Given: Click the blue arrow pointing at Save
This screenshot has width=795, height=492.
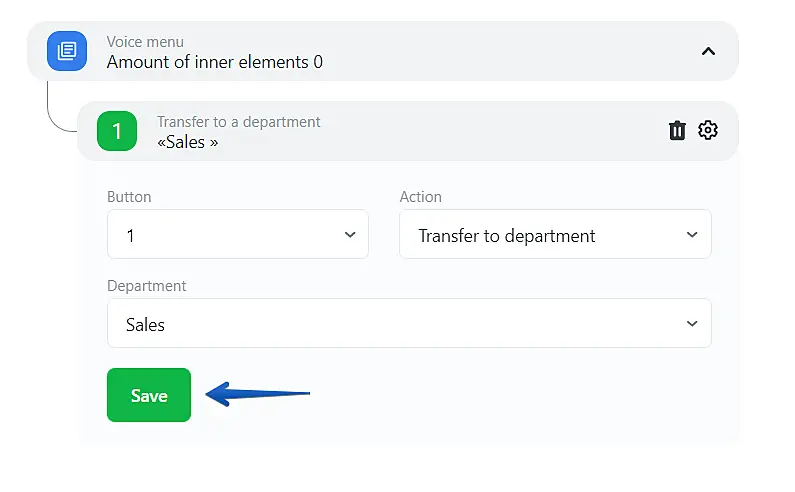Looking at the screenshot, I should tap(259, 395).
